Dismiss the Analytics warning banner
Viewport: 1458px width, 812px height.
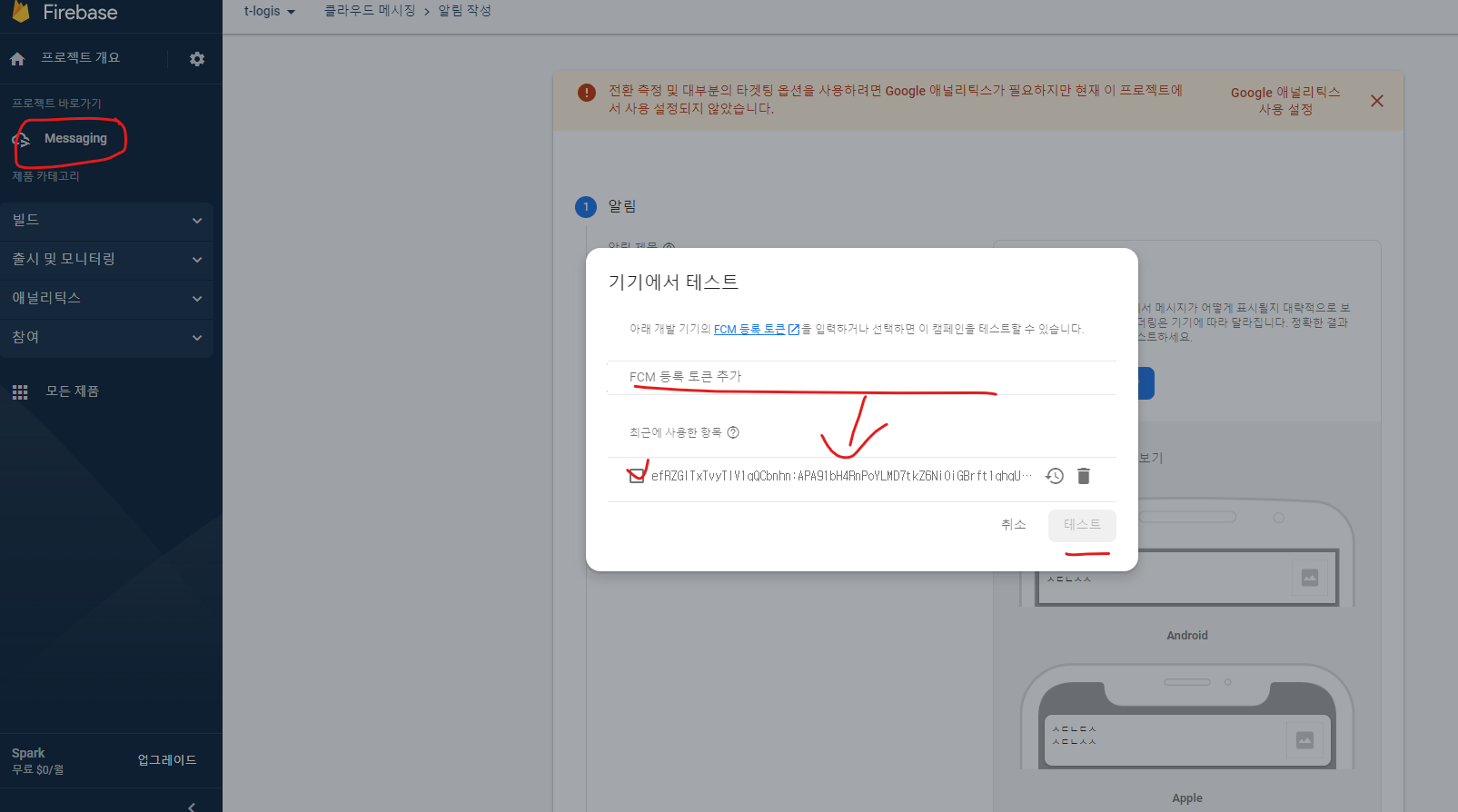[x=1377, y=101]
